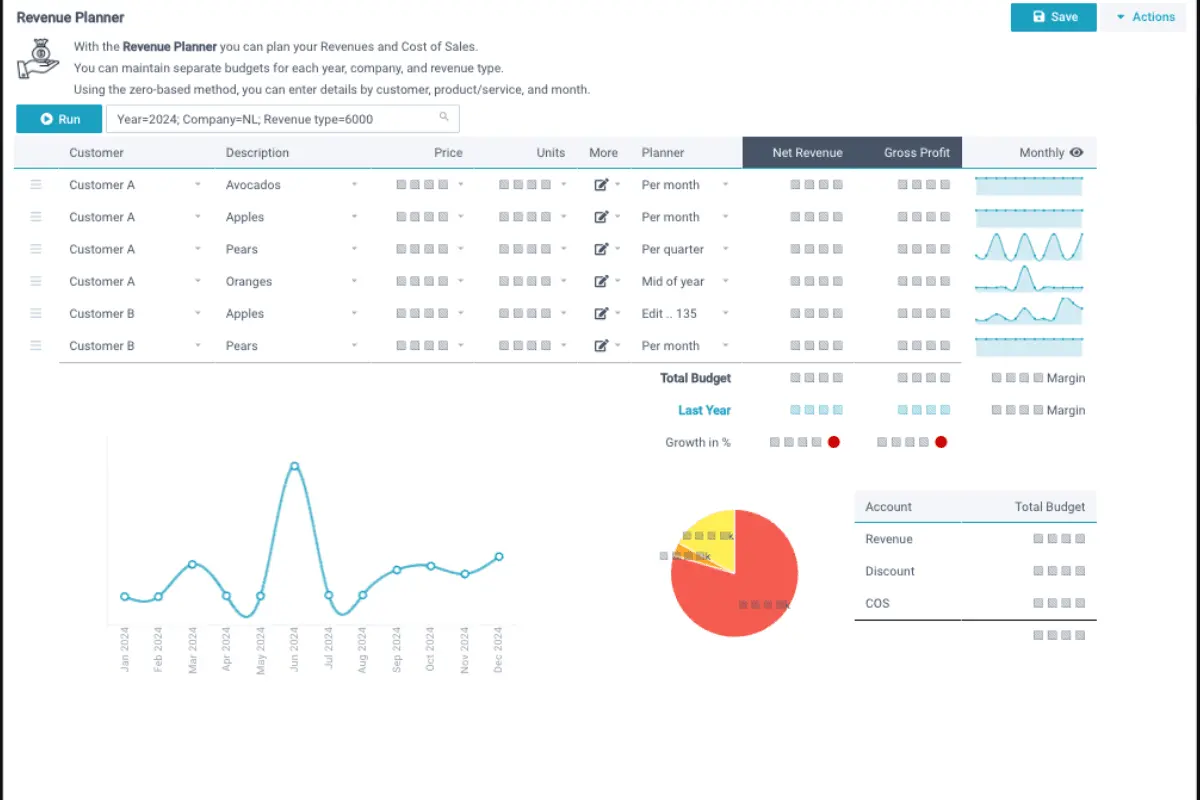Image resolution: width=1200 pixels, height=800 pixels.
Task: Open the edit icon for Customer A Oranges
Action: pos(601,281)
